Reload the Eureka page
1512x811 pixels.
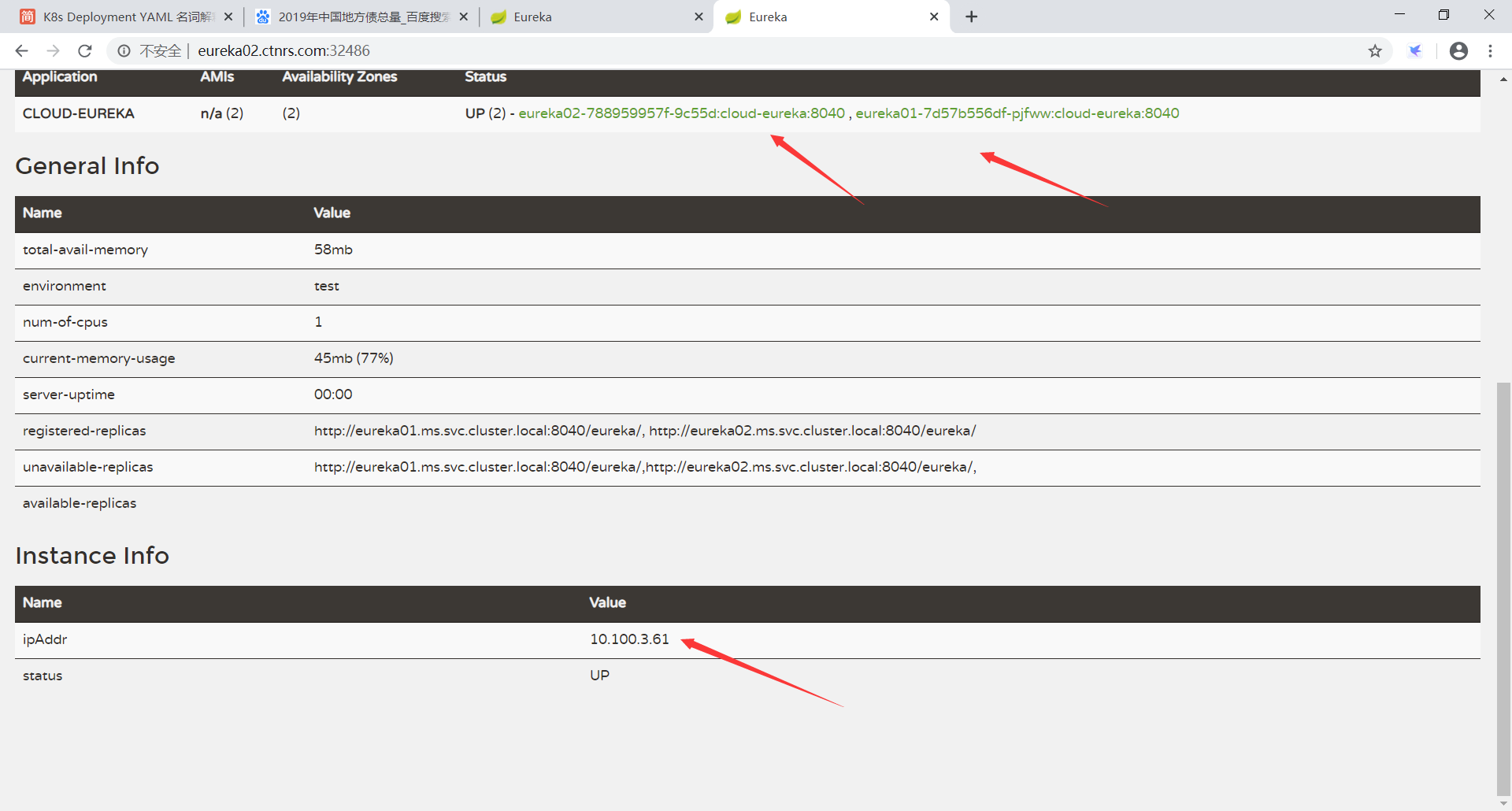85,51
